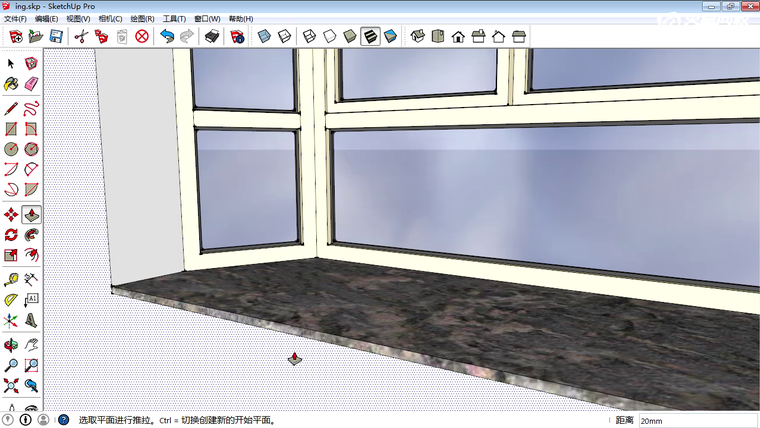
Task: Click the red Undo arrow
Action: click(167, 37)
